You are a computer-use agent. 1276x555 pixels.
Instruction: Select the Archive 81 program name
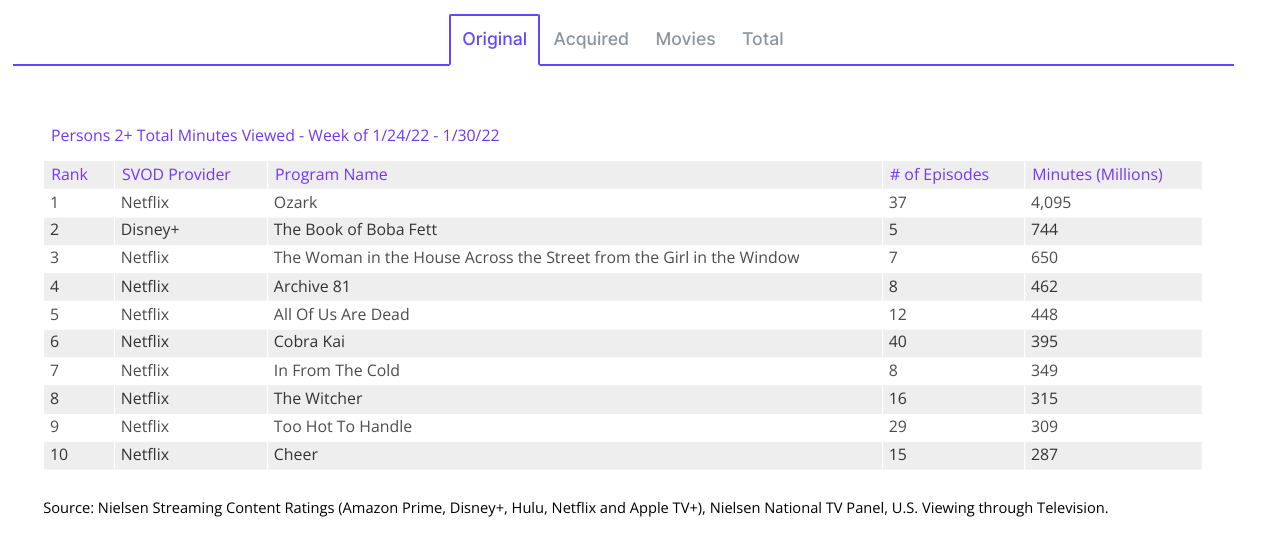pyautogui.click(x=312, y=286)
